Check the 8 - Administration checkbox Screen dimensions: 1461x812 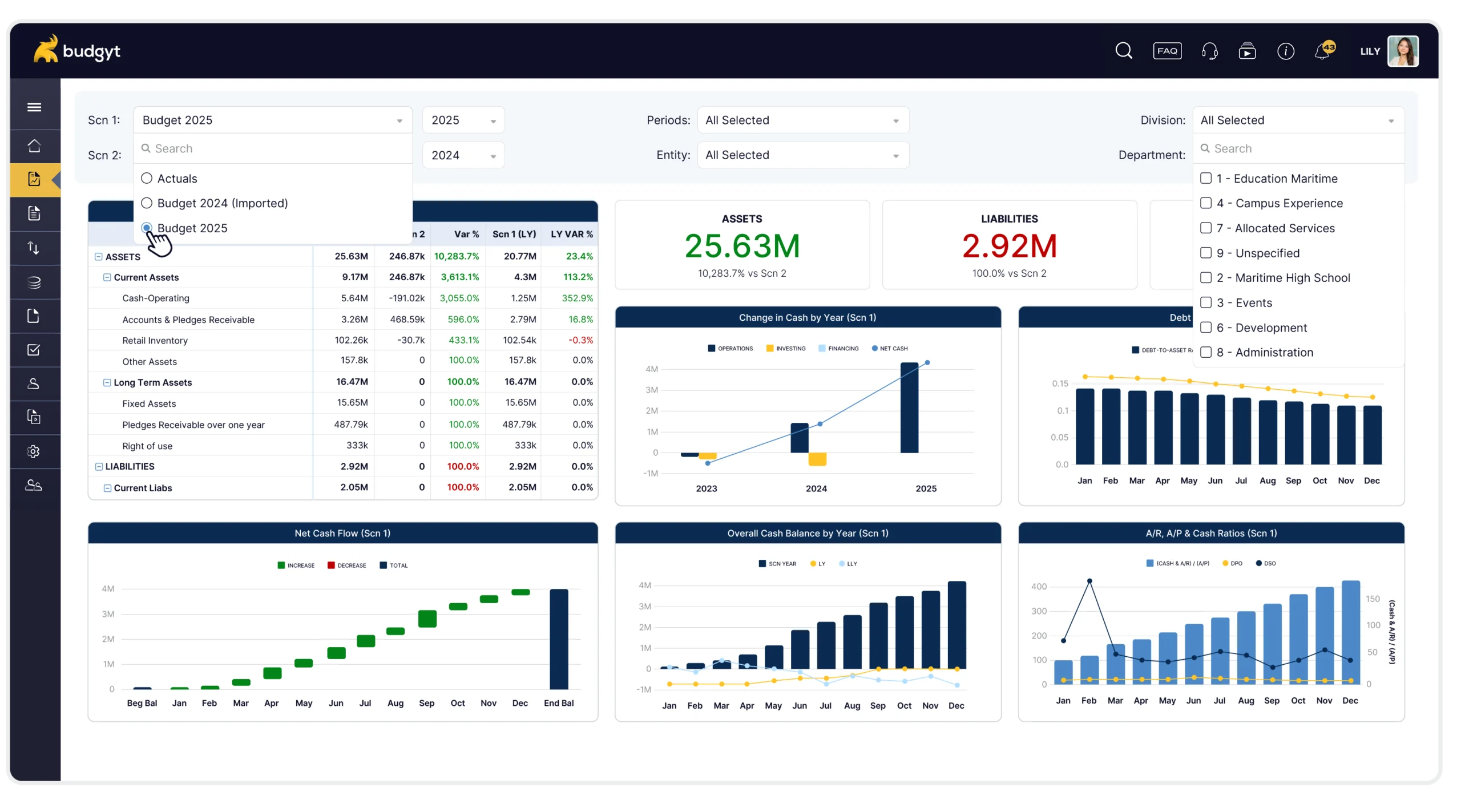click(x=1206, y=352)
